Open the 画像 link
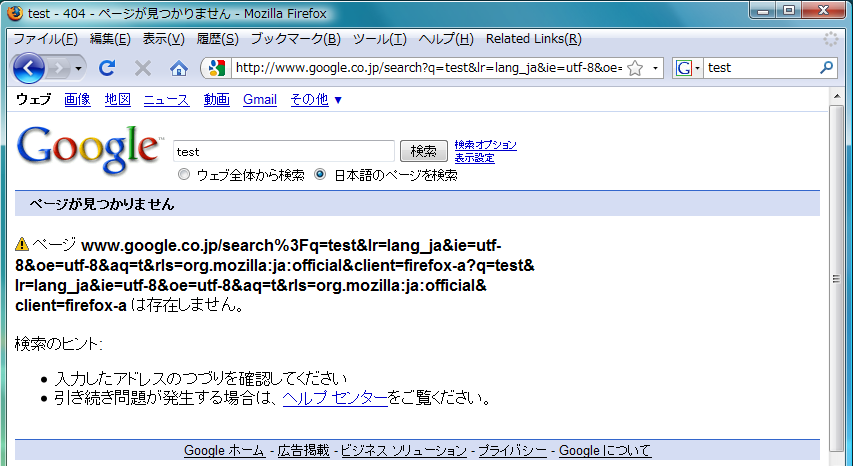The width and height of the screenshot is (853, 466). tap(77, 100)
